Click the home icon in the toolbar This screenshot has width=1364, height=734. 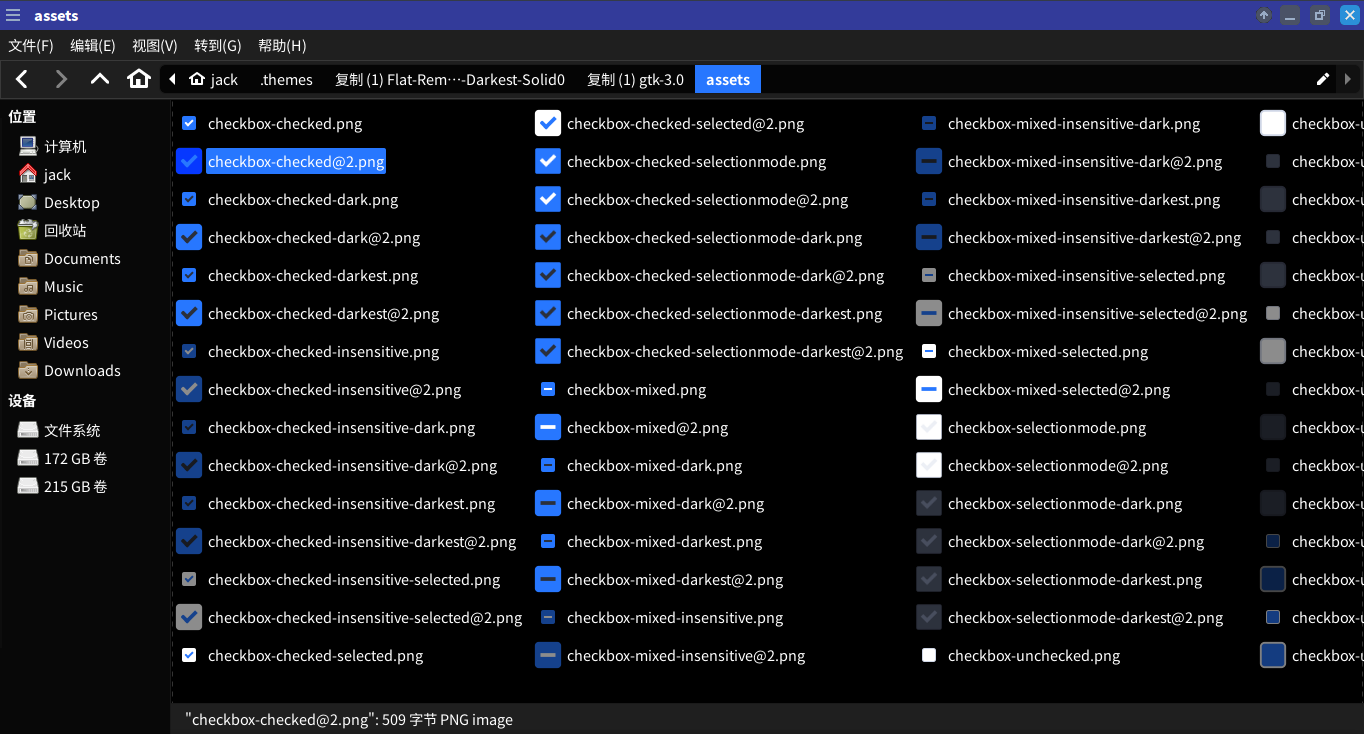[139, 78]
